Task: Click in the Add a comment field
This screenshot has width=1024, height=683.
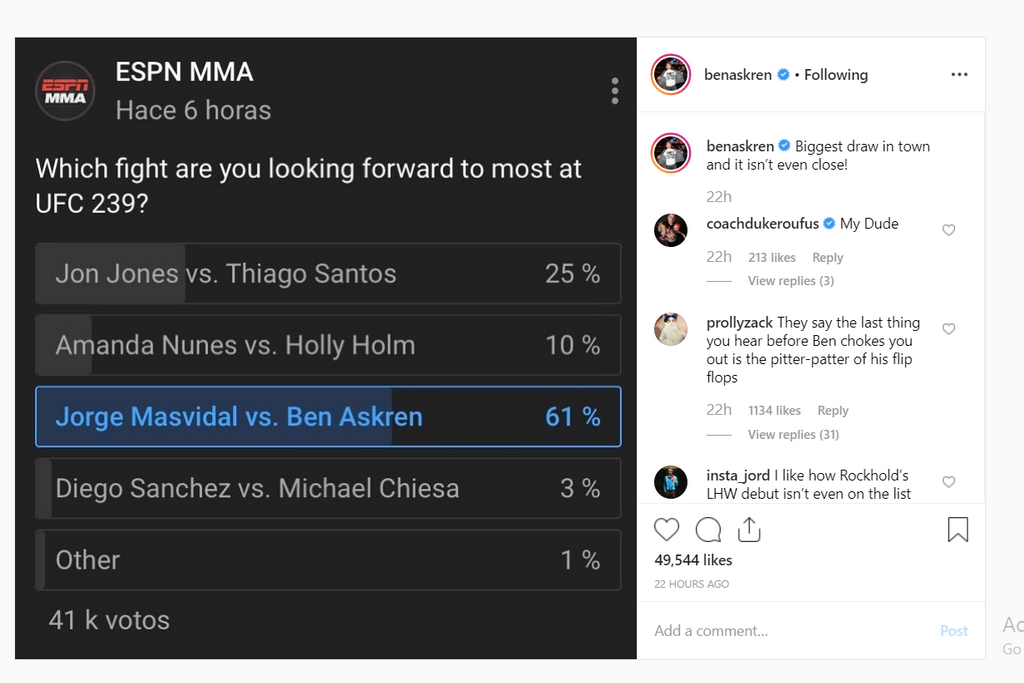Action: (x=790, y=631)
